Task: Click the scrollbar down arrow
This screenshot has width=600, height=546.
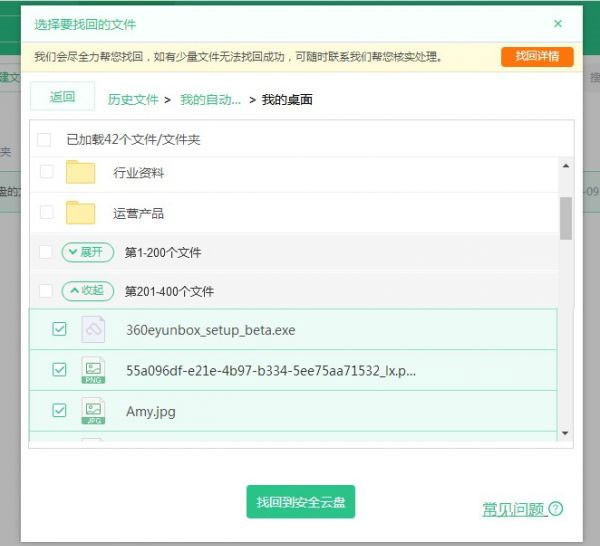Action: click(x=566, y=433)
